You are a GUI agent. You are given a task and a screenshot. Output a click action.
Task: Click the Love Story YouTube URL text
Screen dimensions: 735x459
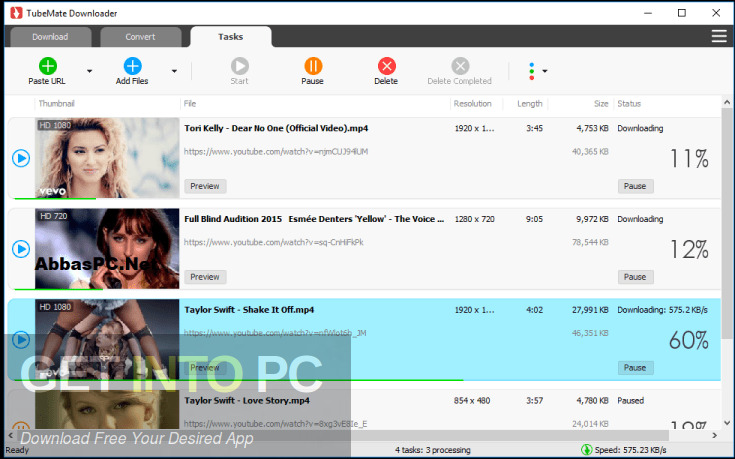coord(276,424)
